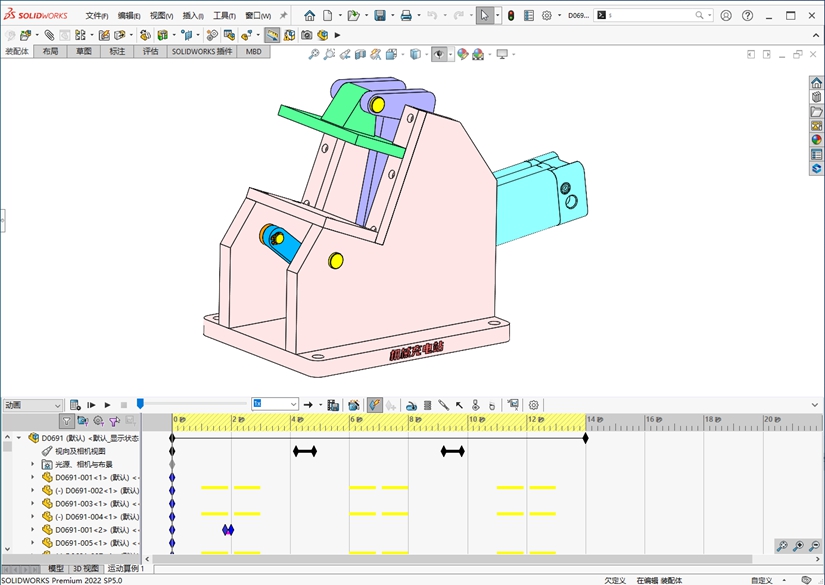Open the 文件(F) menu
This screenshot has height=585, width=825.
click(x=97, y=16)
